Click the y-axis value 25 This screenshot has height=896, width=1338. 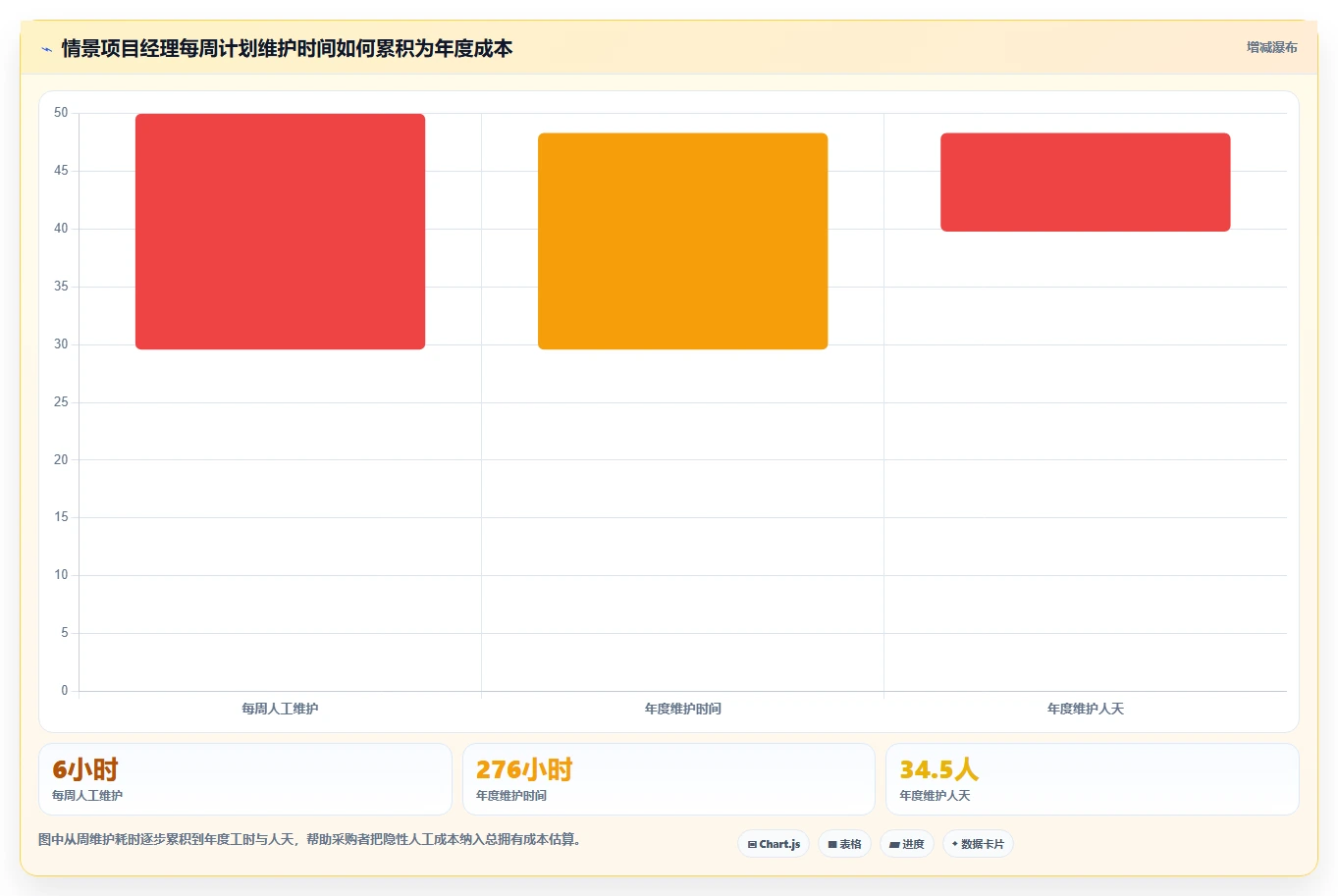[x=61, y=402]
